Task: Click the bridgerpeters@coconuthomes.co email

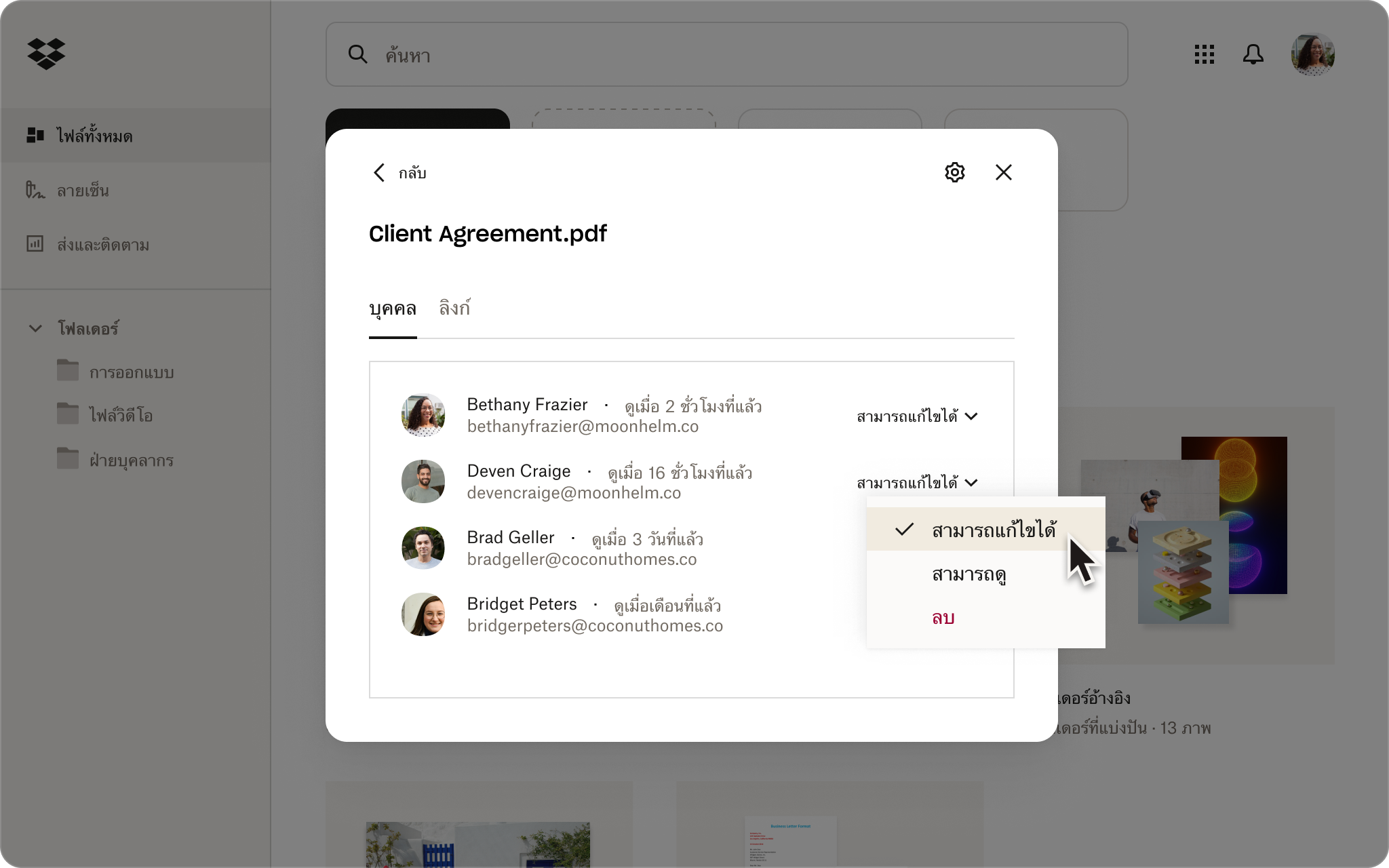Action: pyautogui.click(x=595, y=626)
